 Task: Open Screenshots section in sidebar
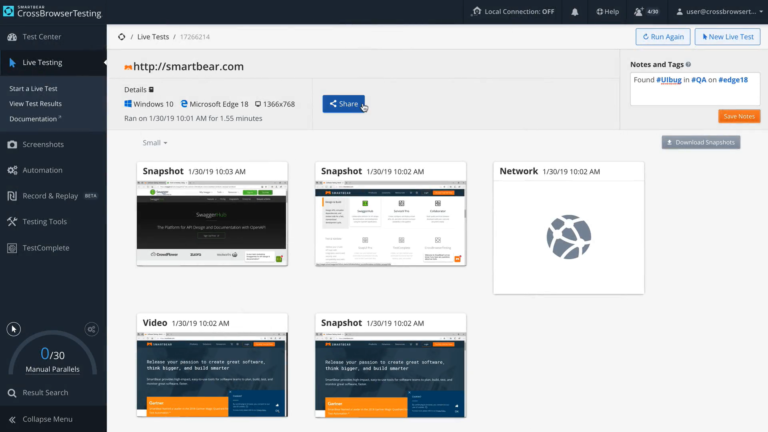[x=43, y=144]
